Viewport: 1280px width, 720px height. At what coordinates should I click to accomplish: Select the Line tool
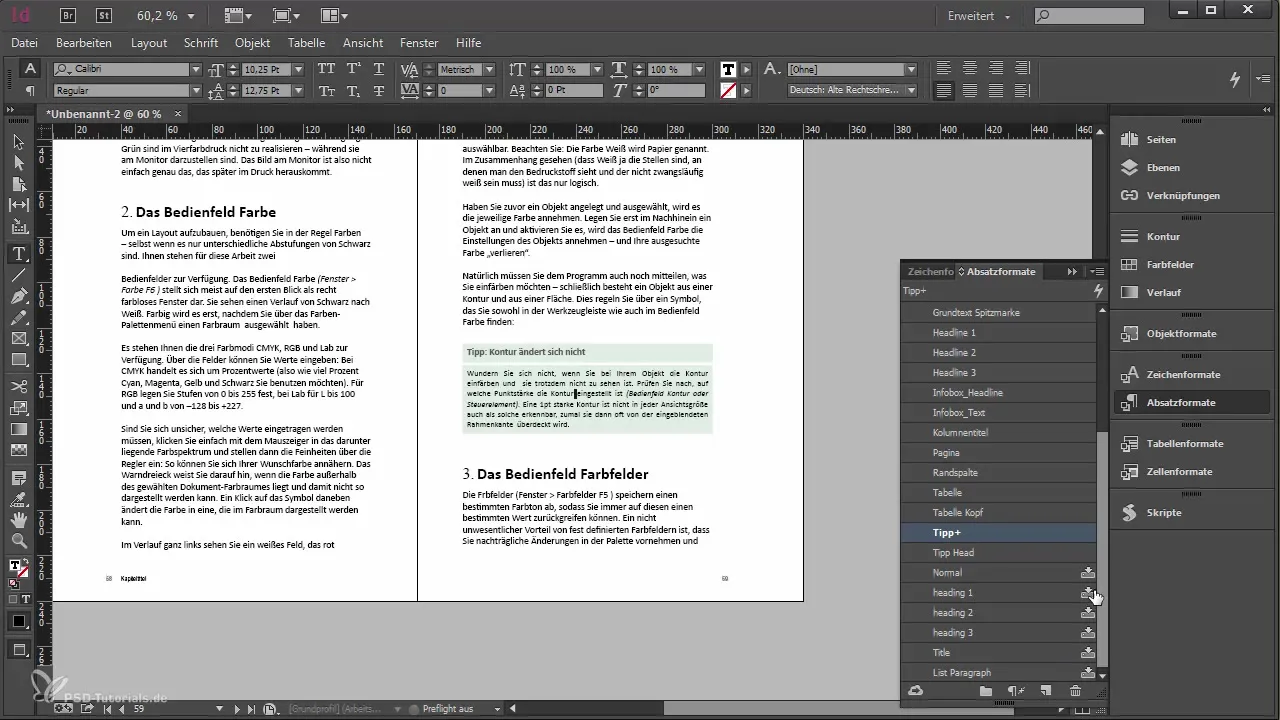coord(18,275)
